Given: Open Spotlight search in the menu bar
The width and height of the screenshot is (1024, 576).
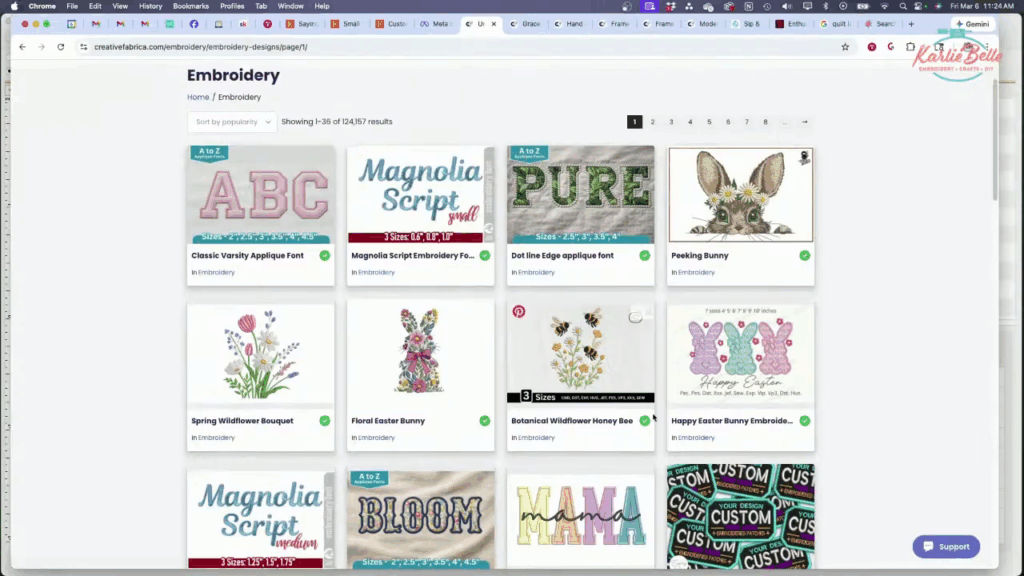Looking at the screenshot, I should click(903, 6).
